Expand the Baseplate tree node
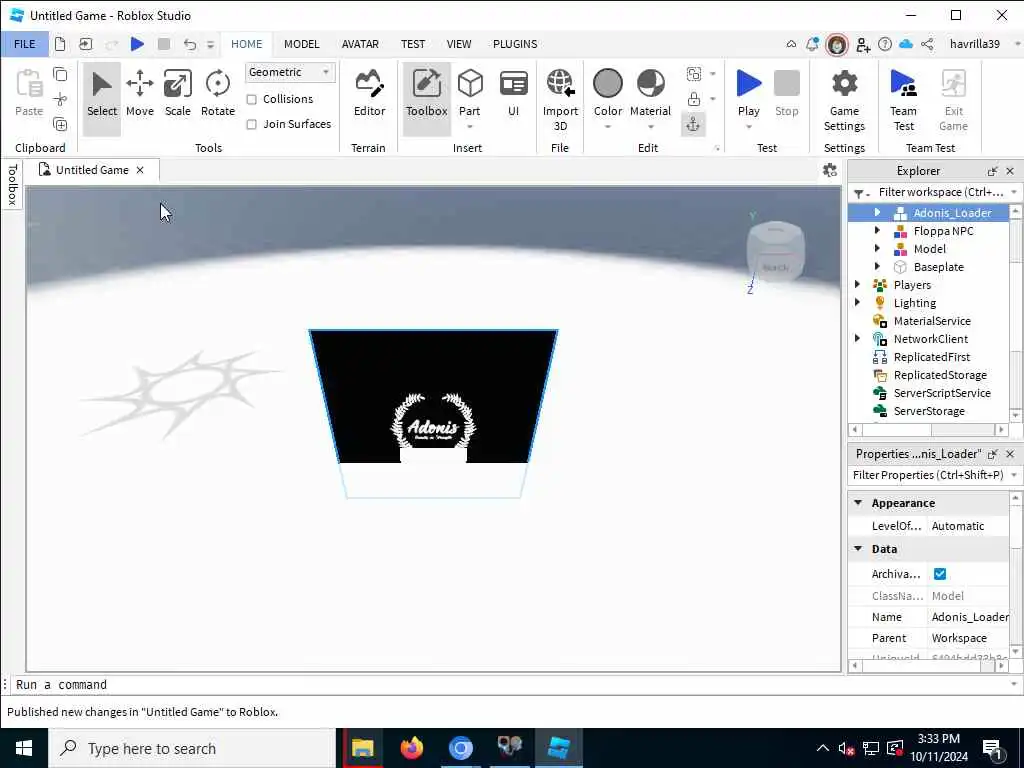This screenshot has height=768, width=1024. pos(877,266)
